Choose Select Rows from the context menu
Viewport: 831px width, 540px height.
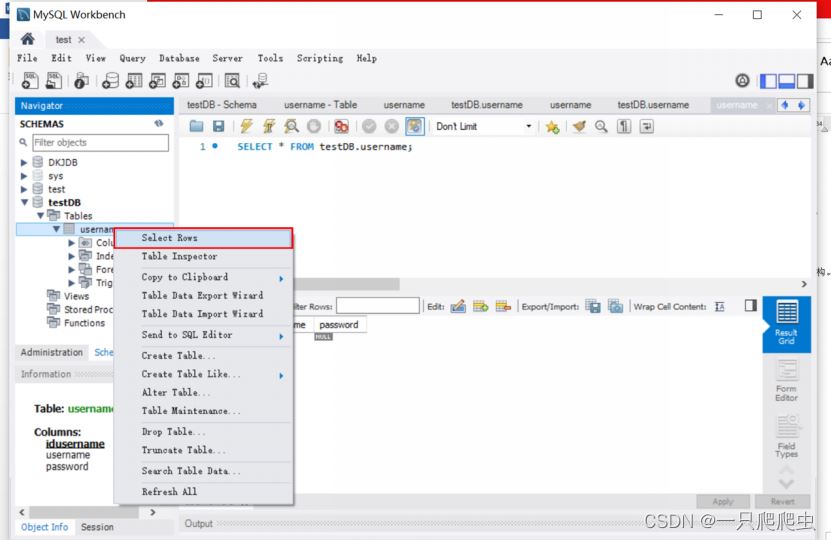coord(202,238)
